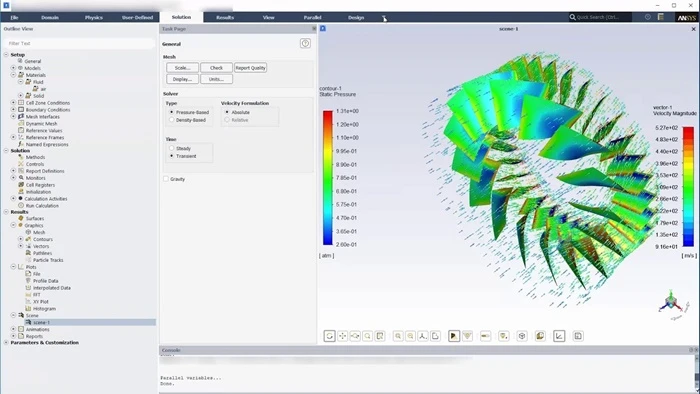Screen dimensions: 700x394
Task: Click the zoom out magnifier icon
Action: 410,336
